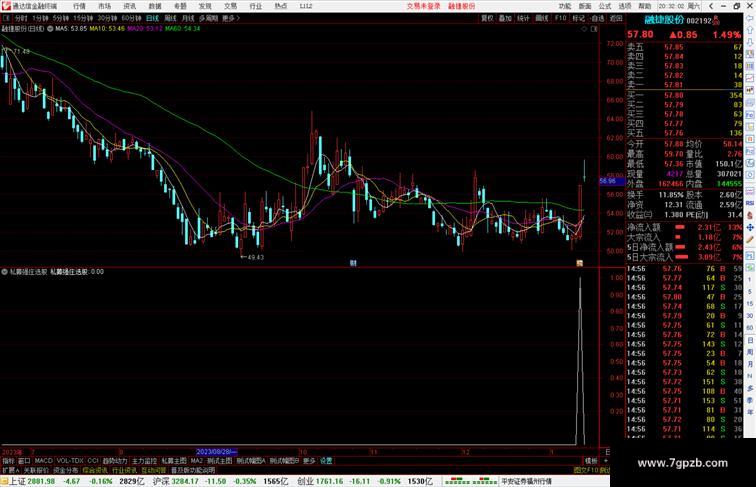Click the RSI icon in right sidebar
Screen dimensions: 756x487
(x=750, y=203)
